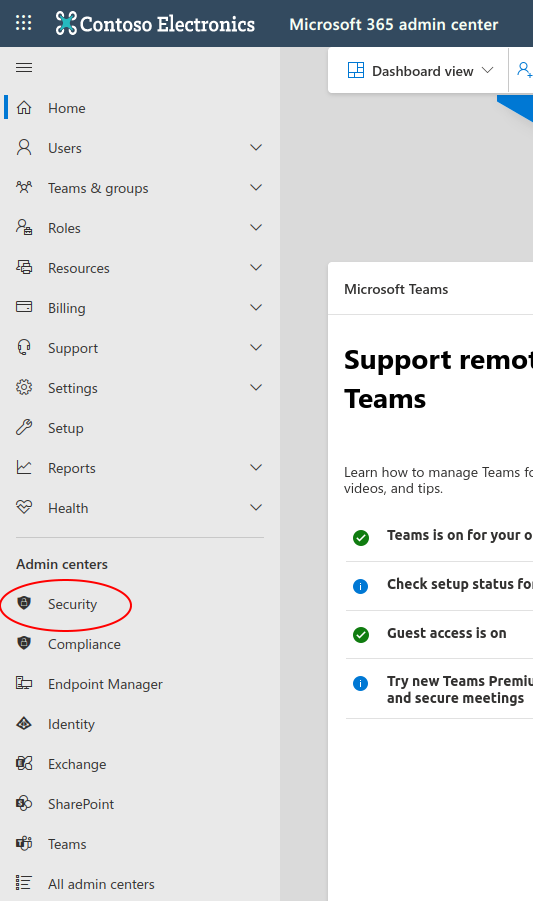
Task: Expand the Resources chevron
Action: 256,267
